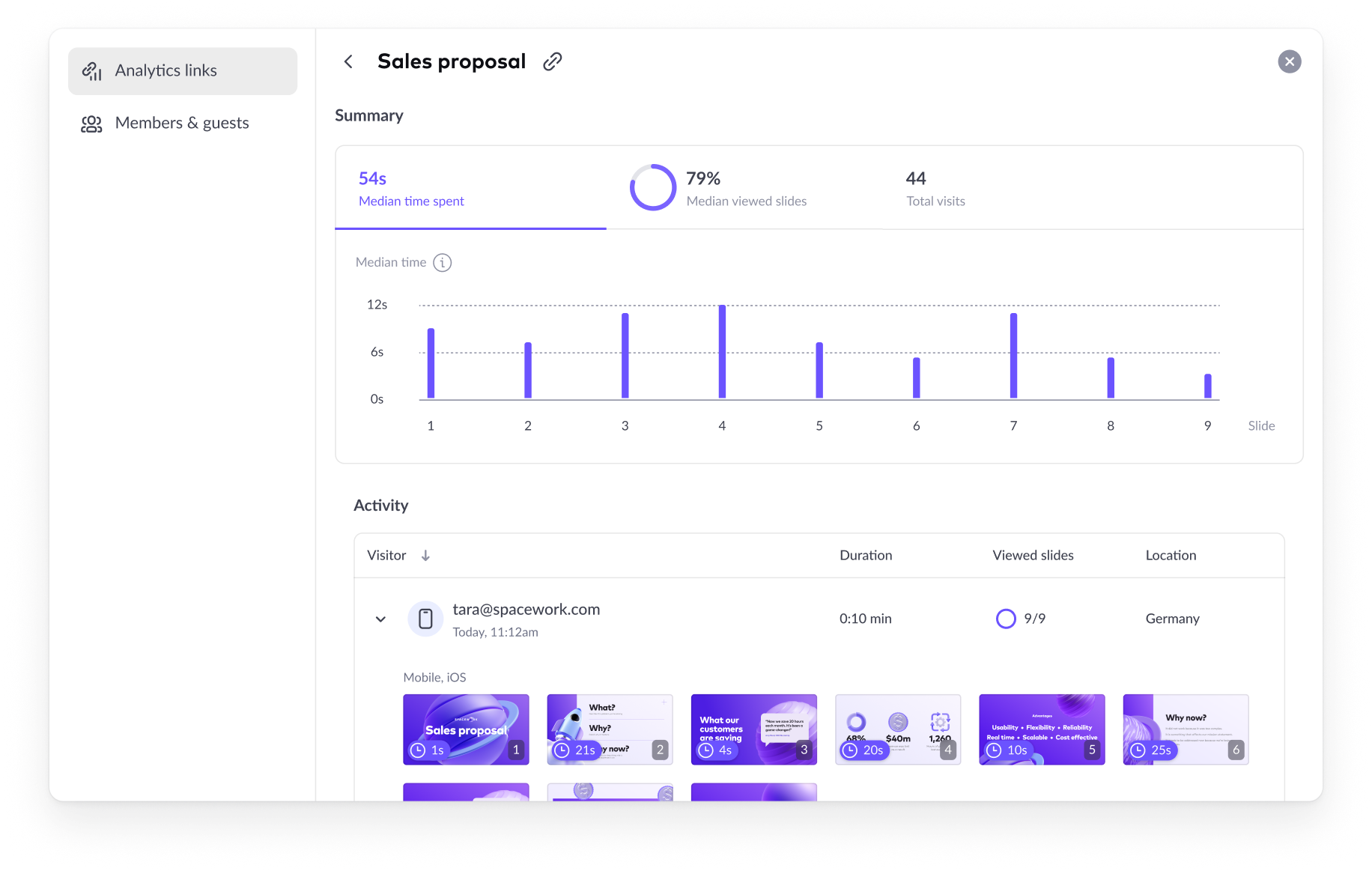Open slide 2 What Why thumbnail

pos(610,730)
